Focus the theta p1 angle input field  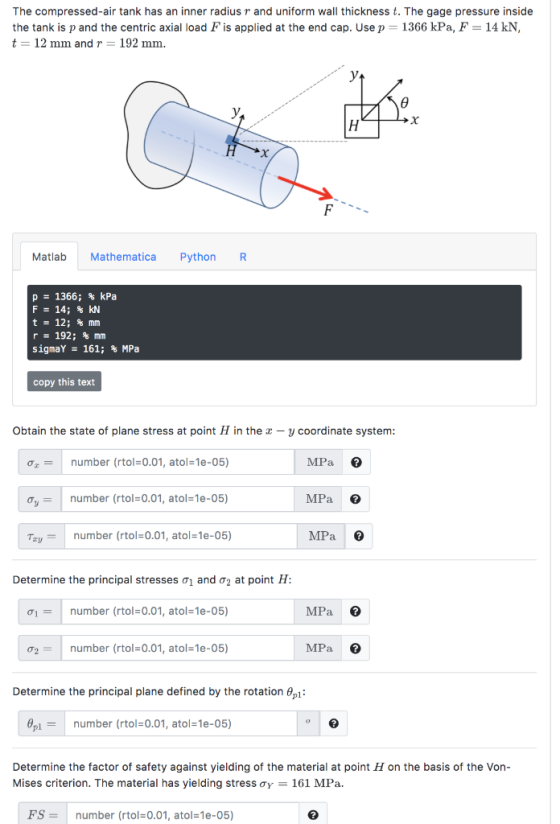tap(180, 724)
